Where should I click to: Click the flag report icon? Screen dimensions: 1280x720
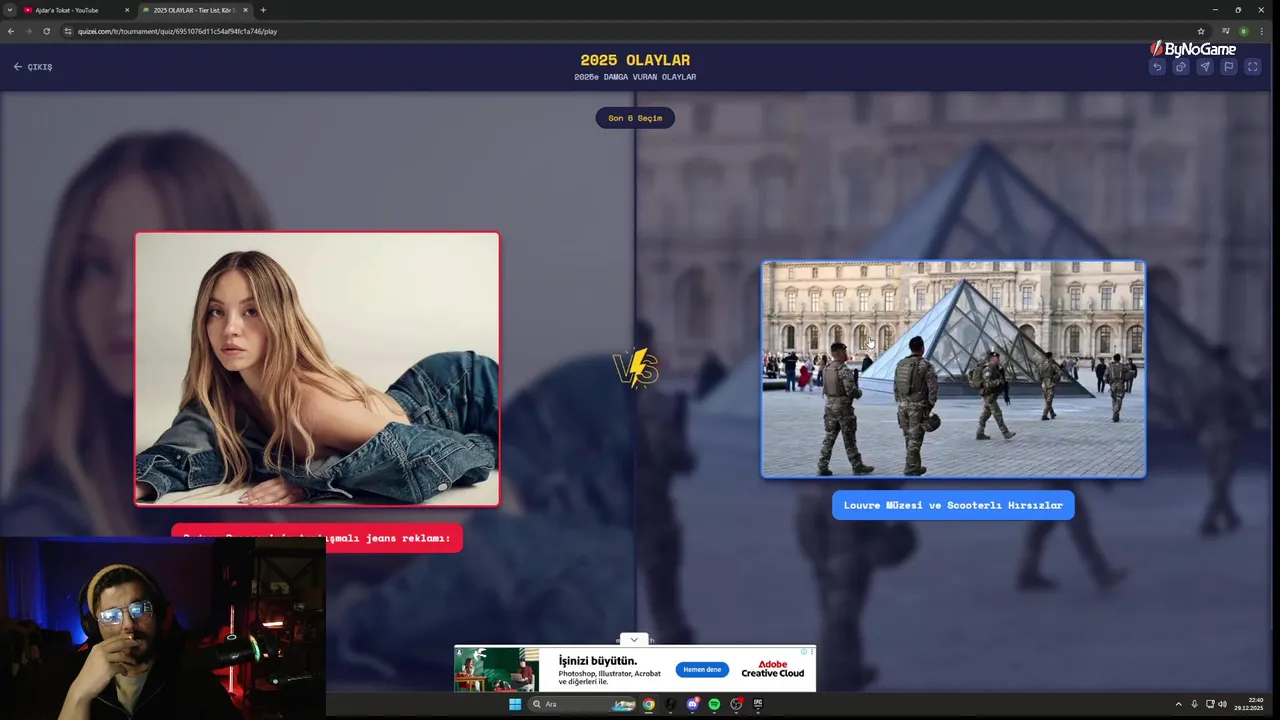tap(1229, 67)
